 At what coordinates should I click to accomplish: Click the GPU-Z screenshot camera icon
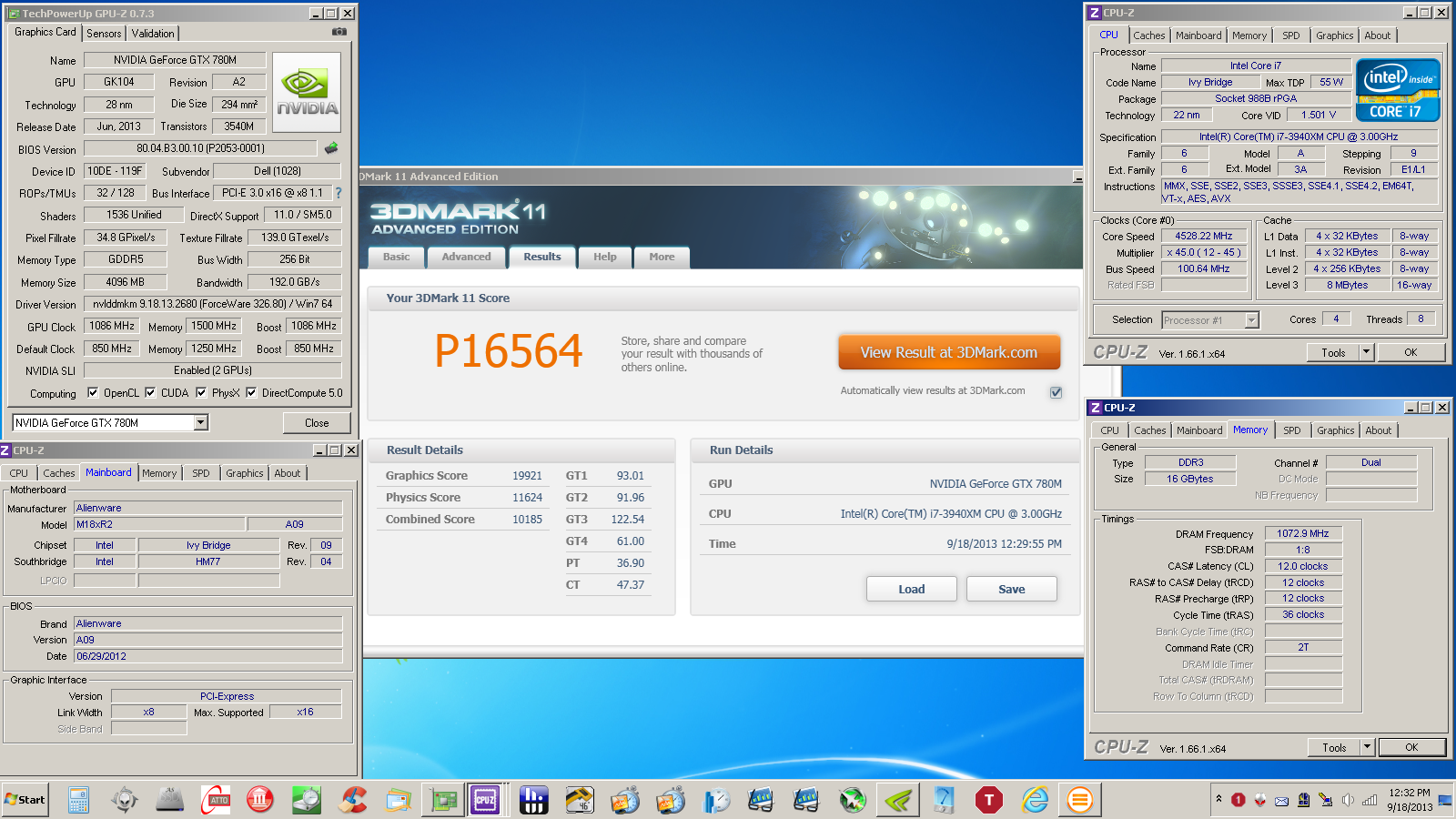339,32
